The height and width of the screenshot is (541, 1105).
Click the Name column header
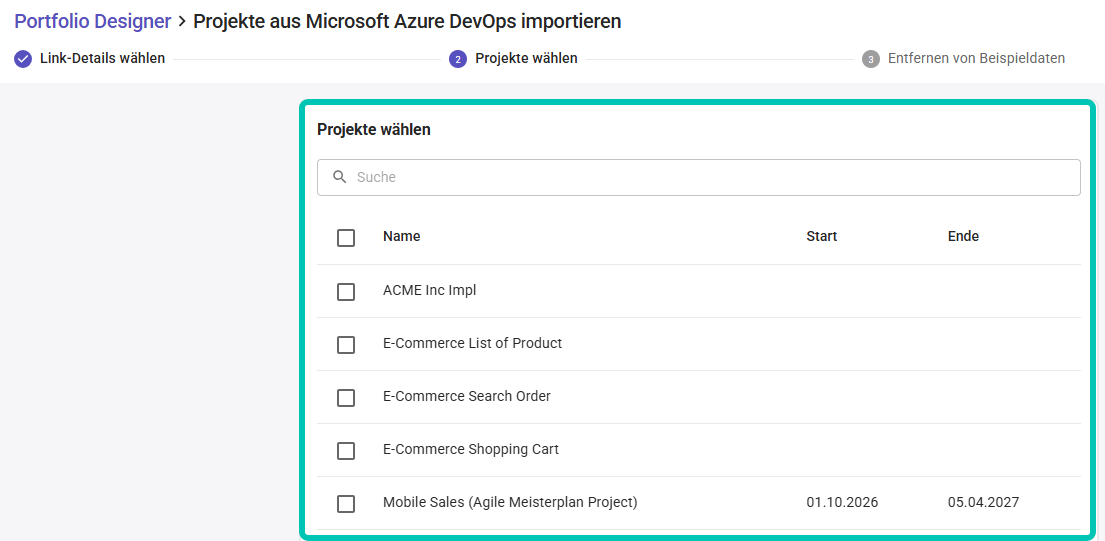pos(402,237)
